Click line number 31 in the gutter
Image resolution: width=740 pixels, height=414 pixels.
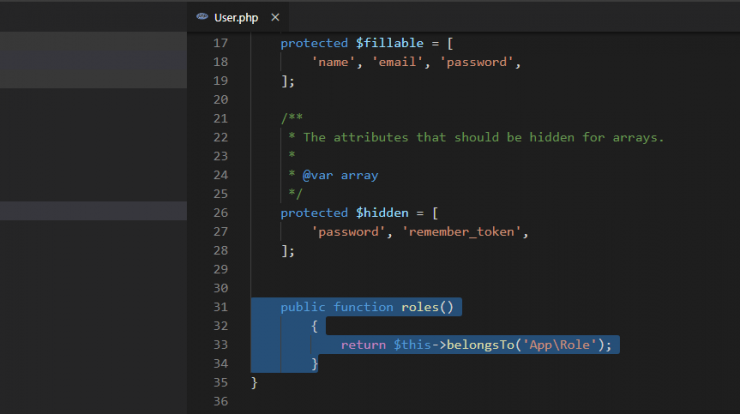coord(220,307)
